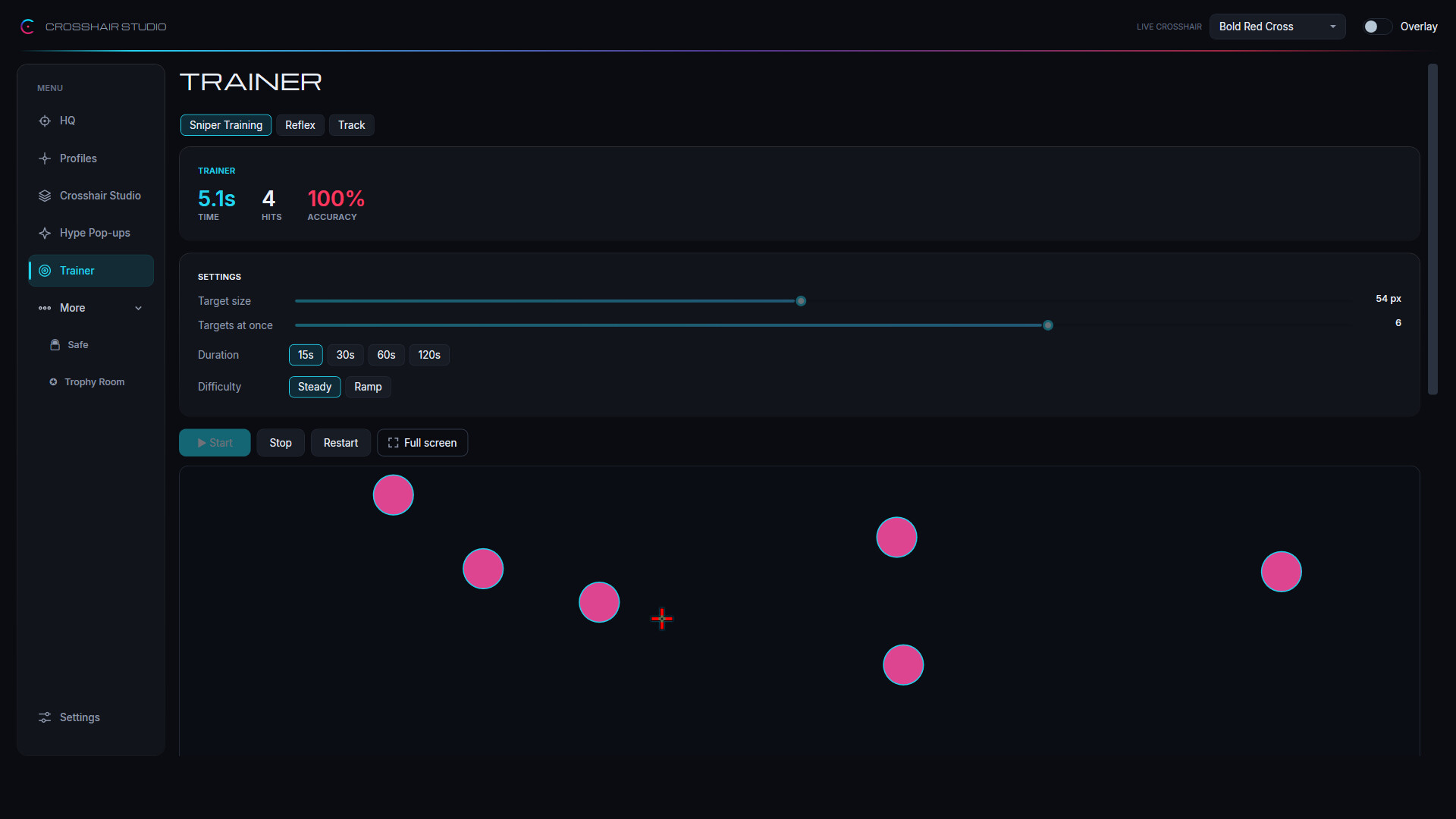This screenshot has width=1456, height=819.
Task: Click the 100% accuracy value
Action: click(336, 199)
